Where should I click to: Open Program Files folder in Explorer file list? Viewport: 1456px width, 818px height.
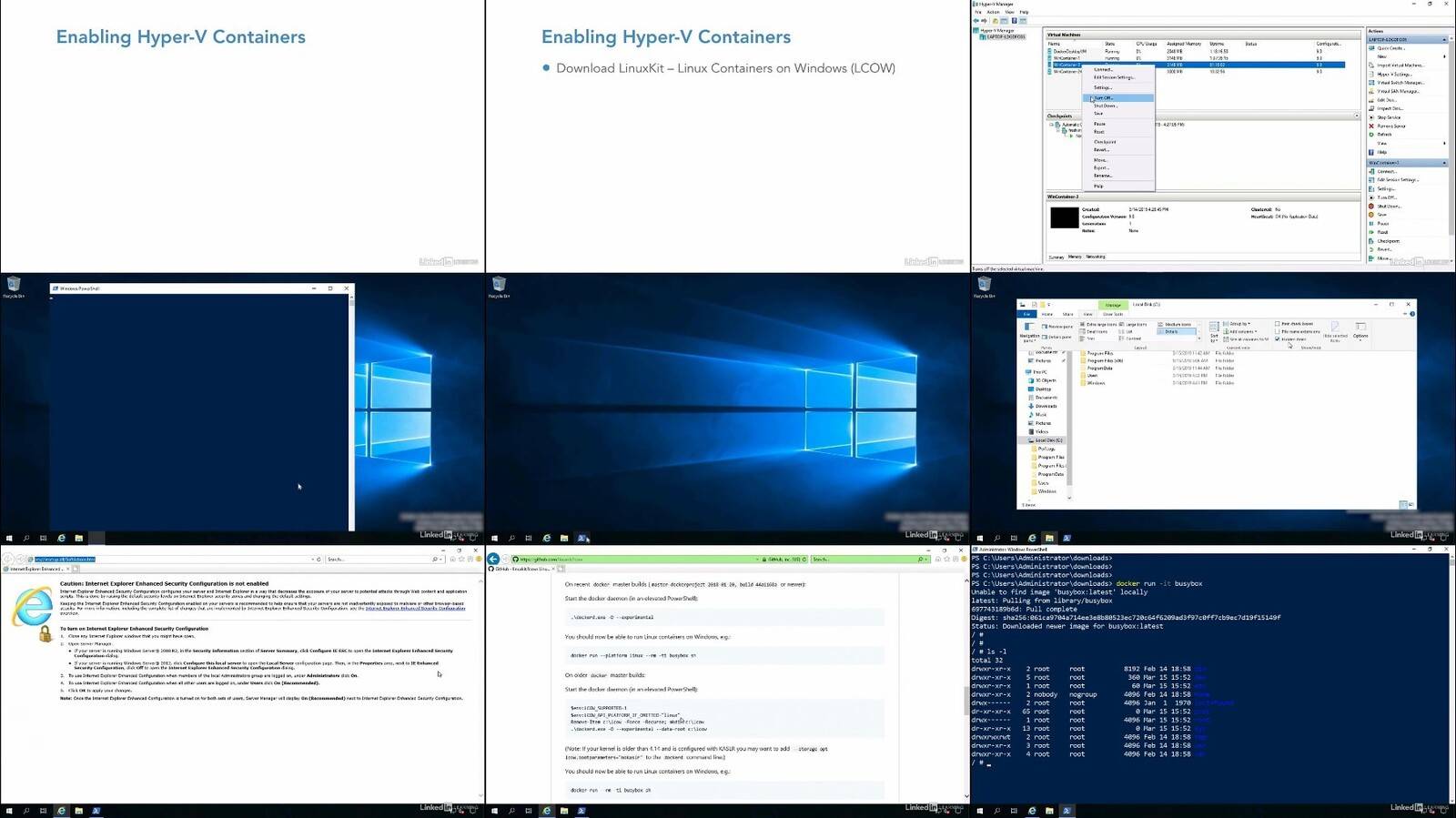click(1097, 353)
